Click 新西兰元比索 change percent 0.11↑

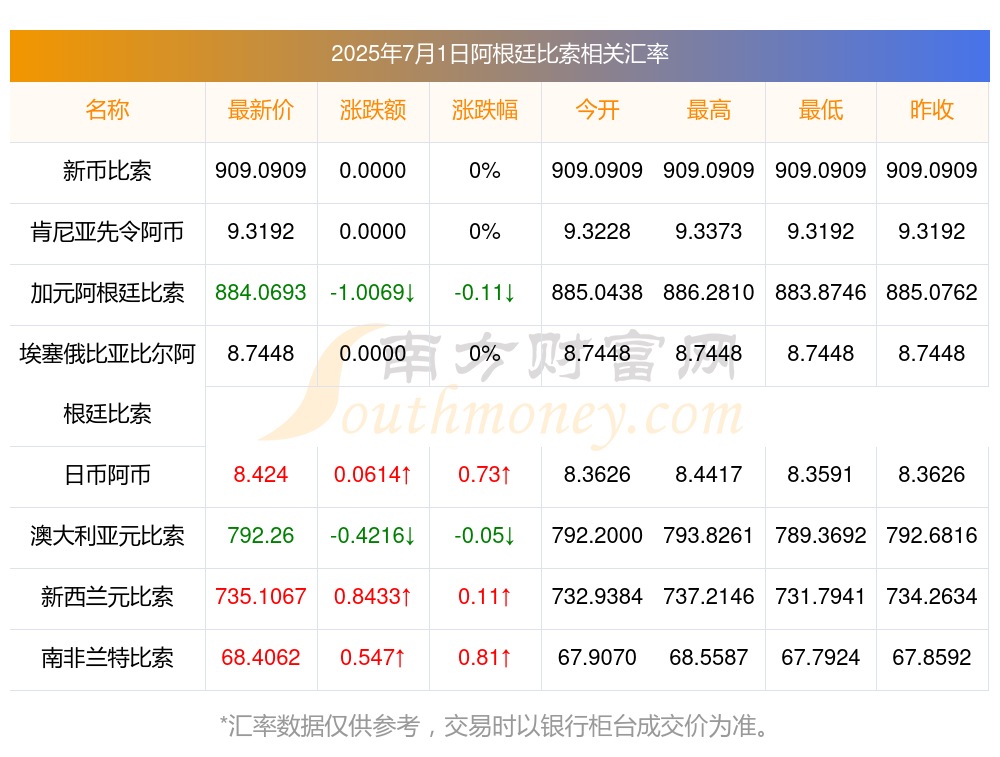pos(485,596)
